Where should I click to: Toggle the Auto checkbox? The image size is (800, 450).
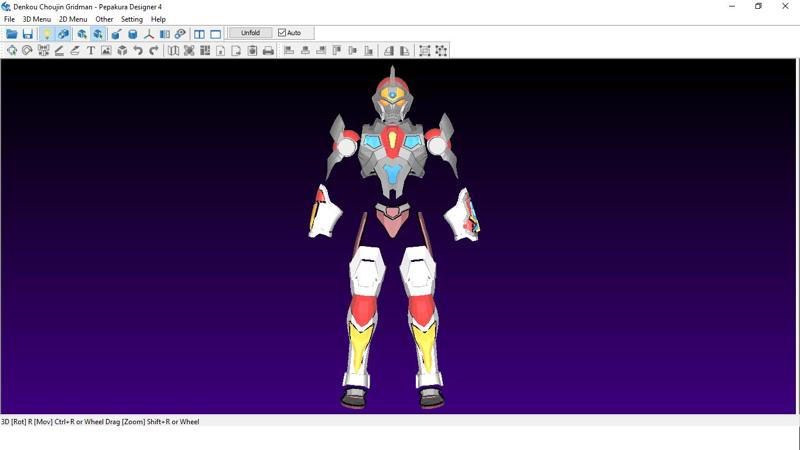pos(289,33)
